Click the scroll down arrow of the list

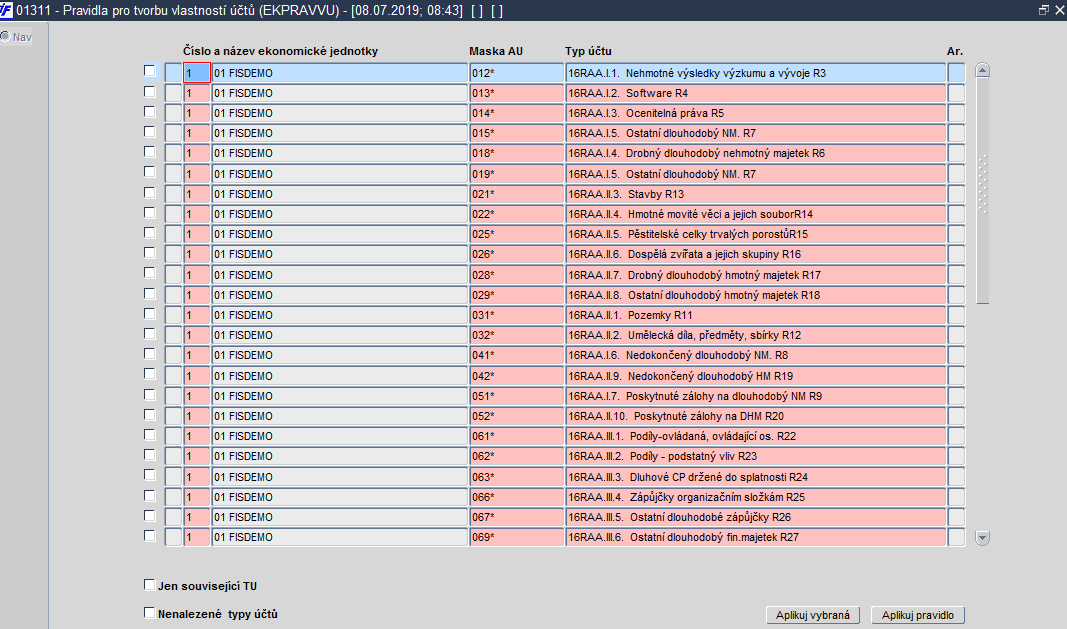(982, 538)
